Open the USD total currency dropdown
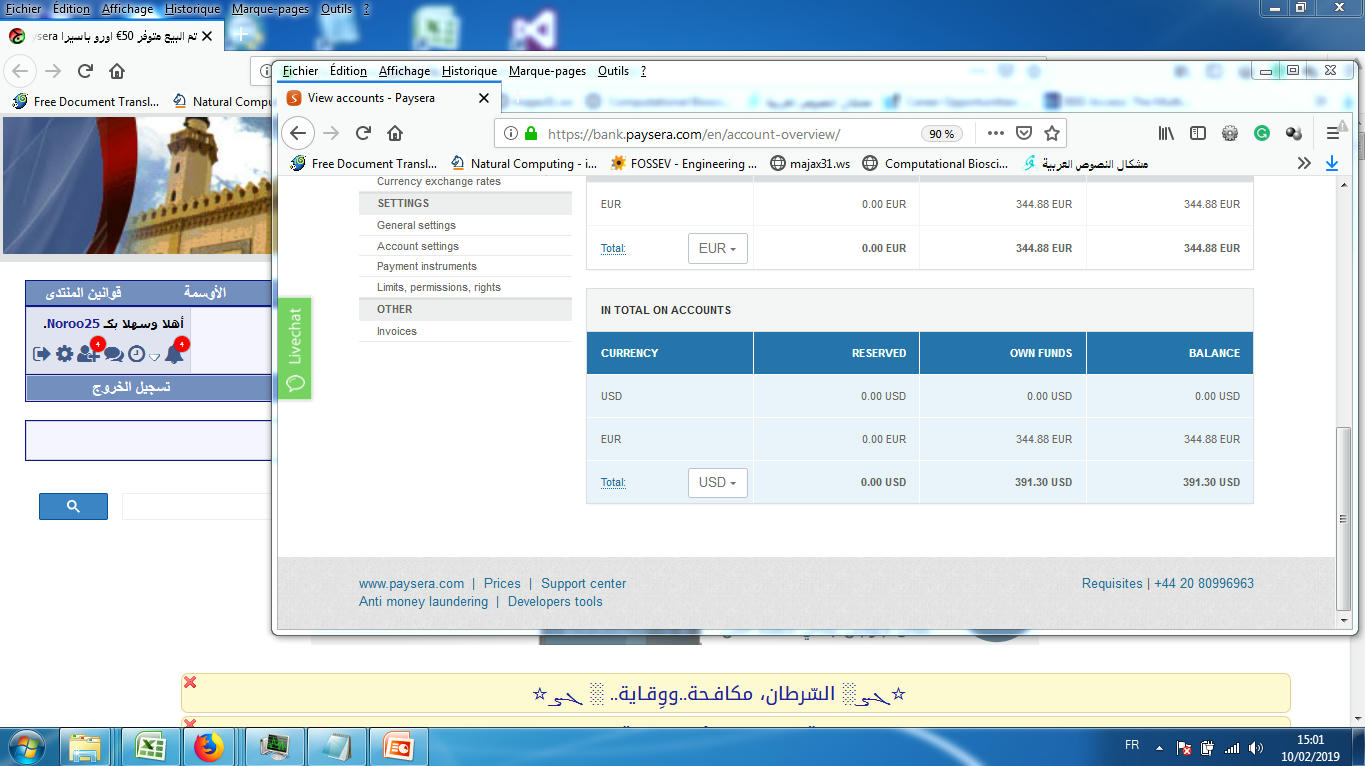 [x=718, y=482]
